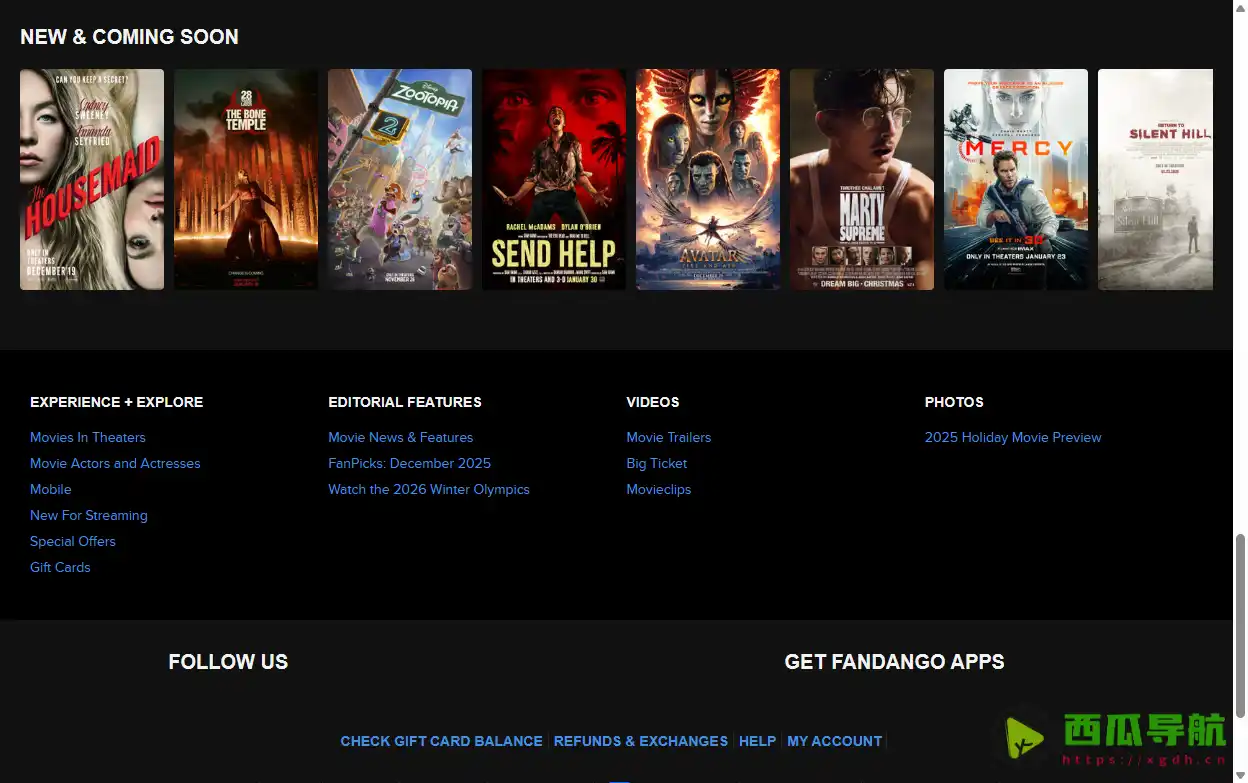
Task: Open the Gift Cards link
Action: tap(60, 567)
